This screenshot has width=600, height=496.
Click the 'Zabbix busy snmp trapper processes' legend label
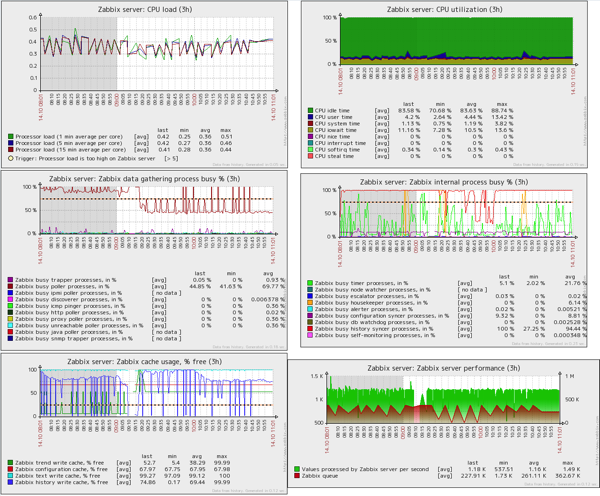click(74, 339)
